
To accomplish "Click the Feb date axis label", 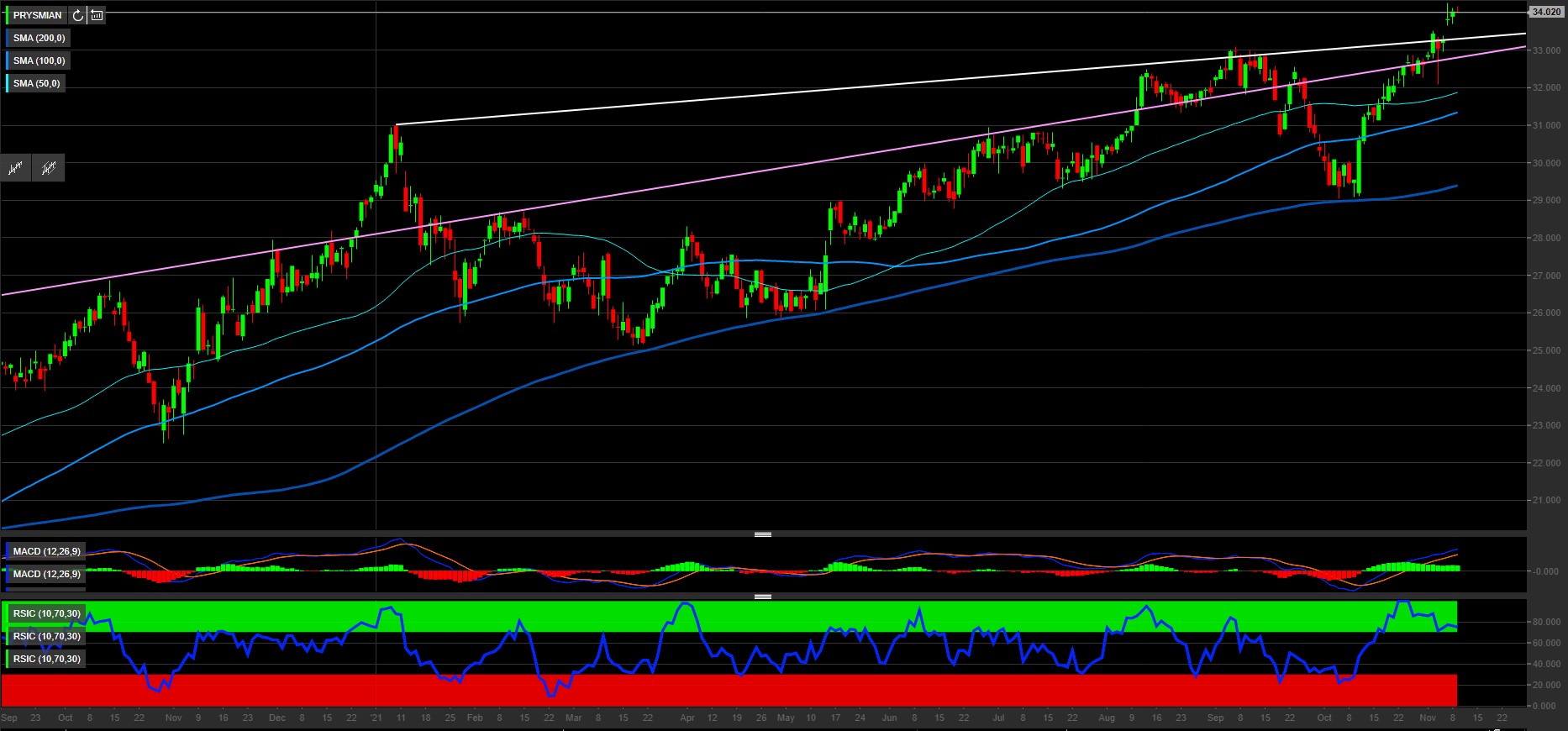I will coord(475,718).
